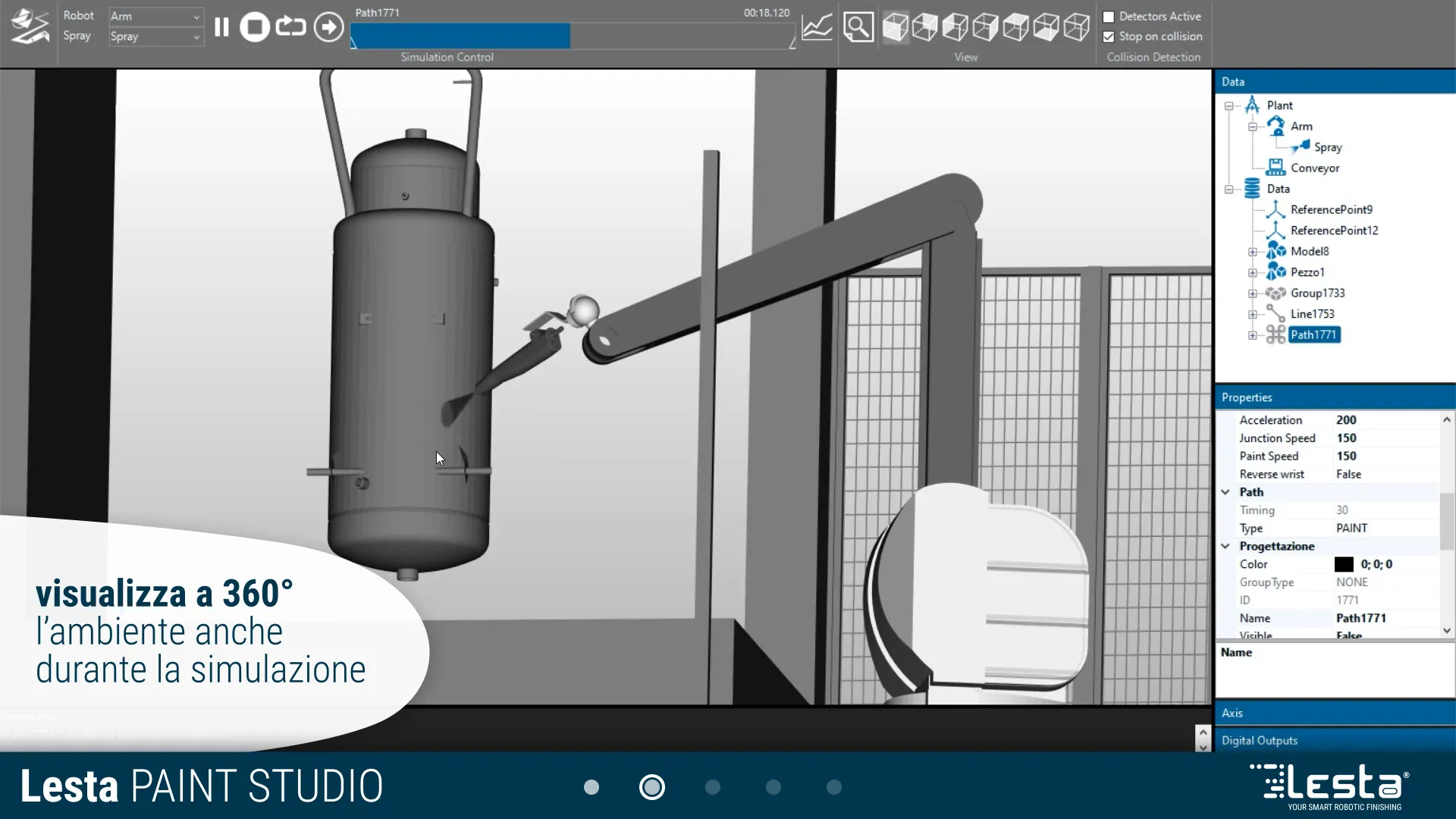The height and width of the screenshot is (819, 1456).
Task: Click the Reverse wrist value False
Action: coord(1348,474)
